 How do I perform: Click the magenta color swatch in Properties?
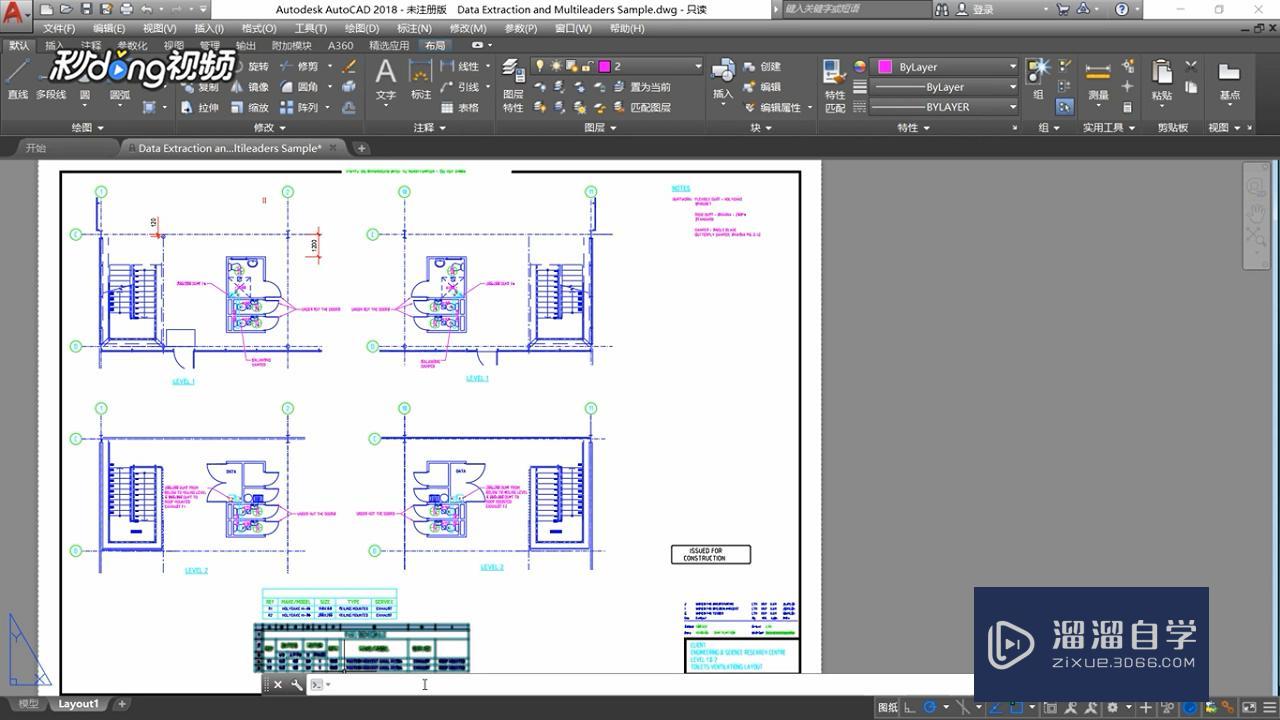coord(883,66)
